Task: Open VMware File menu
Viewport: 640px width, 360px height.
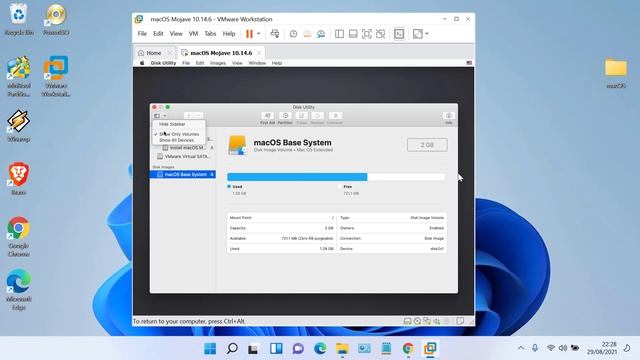Action: coord(142,34)
